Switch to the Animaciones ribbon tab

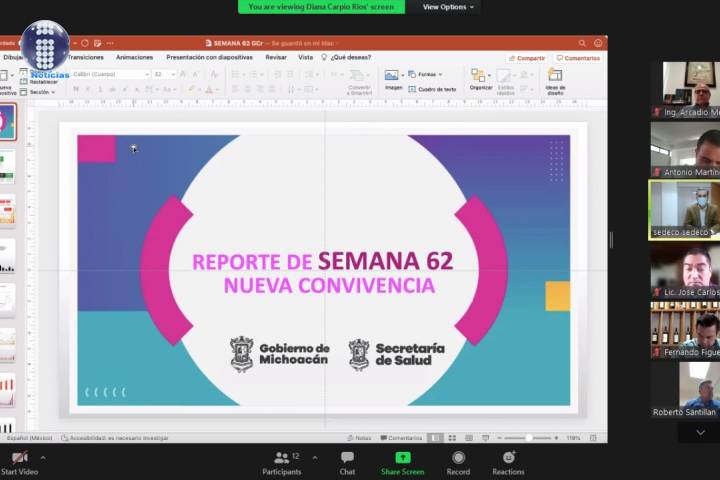[x=134, y=57]
